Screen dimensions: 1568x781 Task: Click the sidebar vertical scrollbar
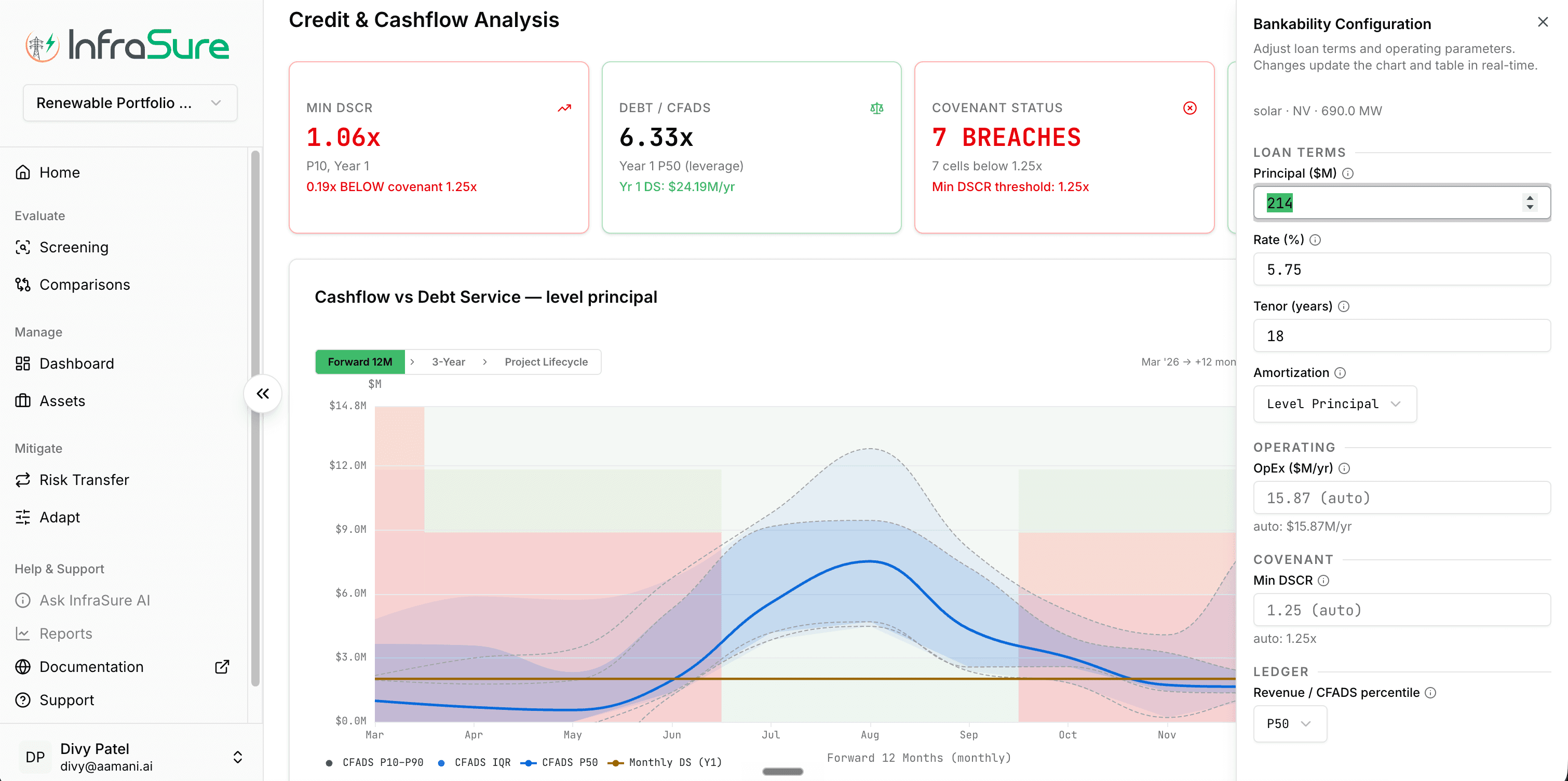pyautogui.click(x=255, y=418)
